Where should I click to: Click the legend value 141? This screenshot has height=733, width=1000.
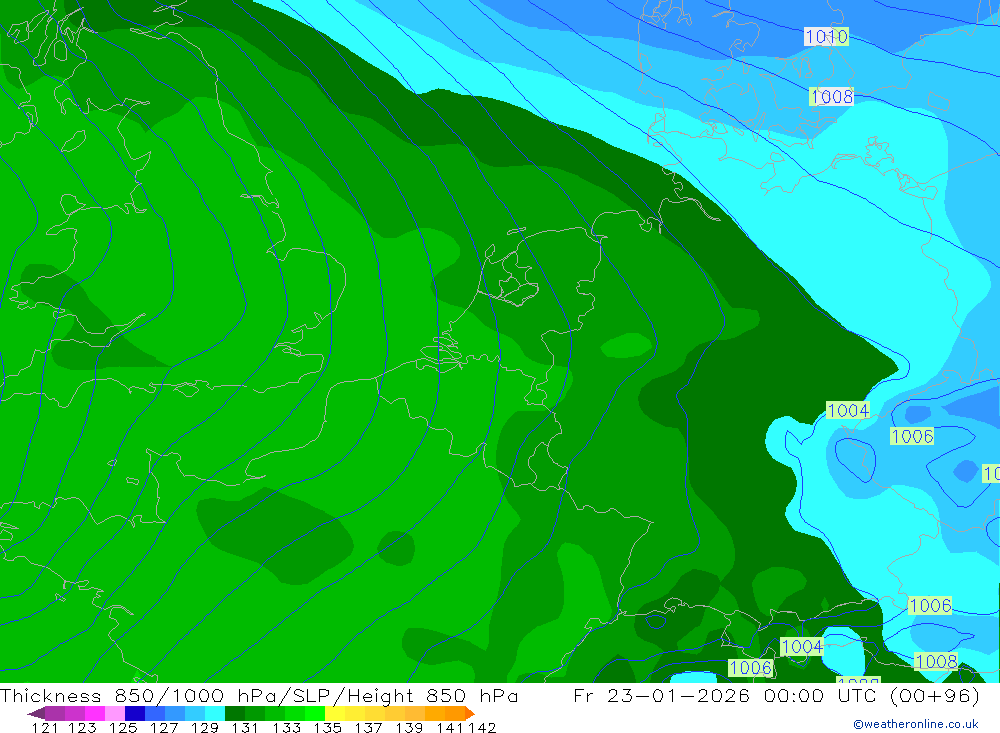click(x=450, y=728)
